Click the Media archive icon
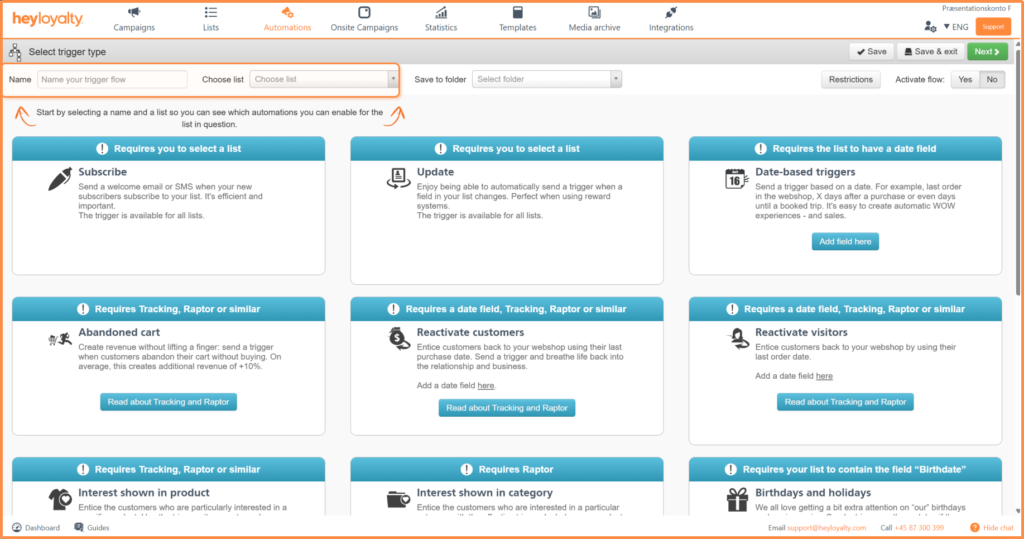The image size is (1024, 539). click(594, 12)
